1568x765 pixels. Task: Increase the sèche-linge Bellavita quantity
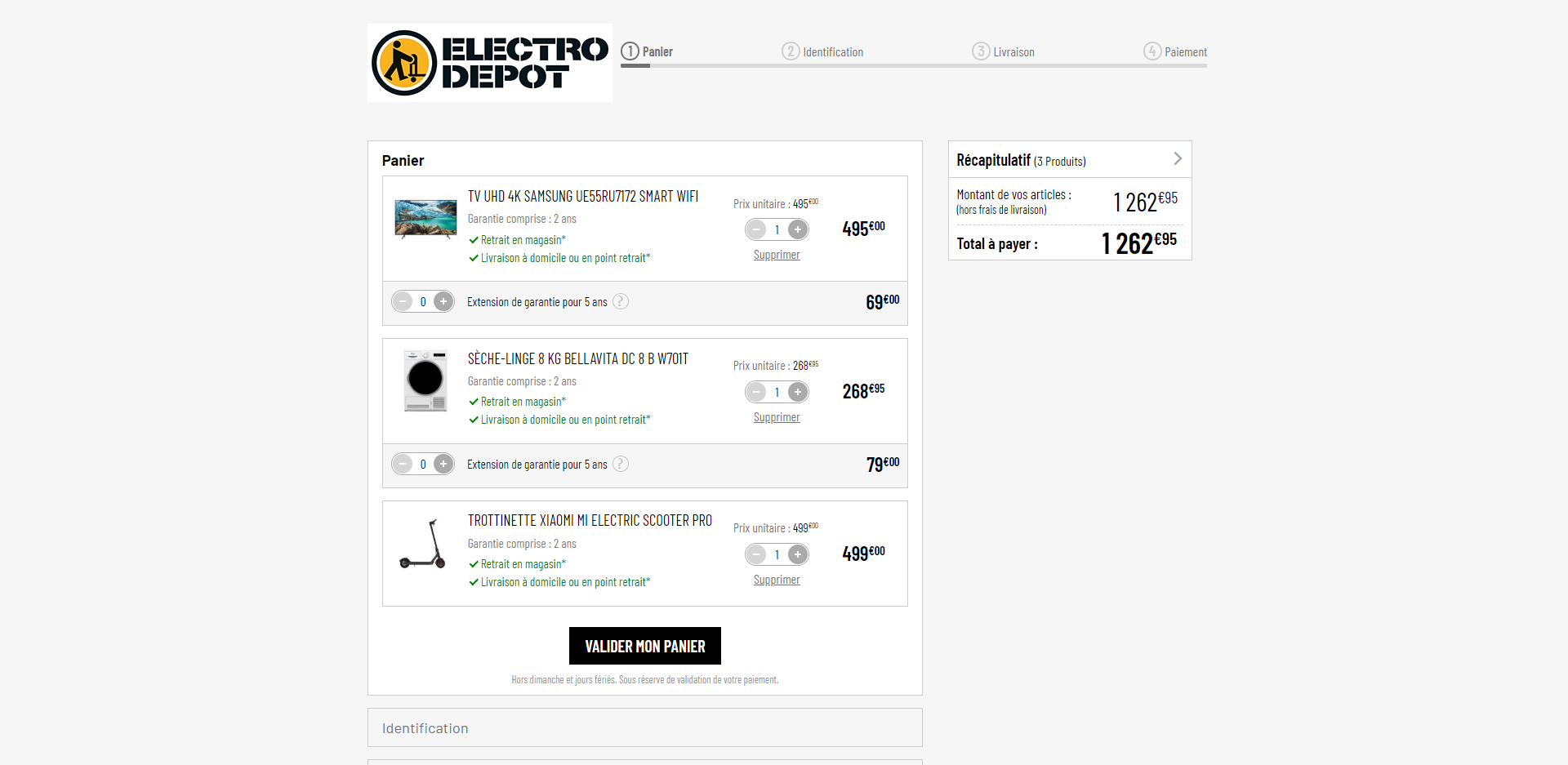(798, 392)
